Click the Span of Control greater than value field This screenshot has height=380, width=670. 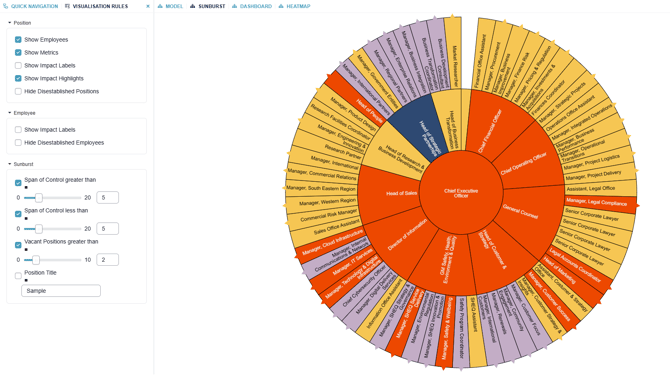coord(107,197)
